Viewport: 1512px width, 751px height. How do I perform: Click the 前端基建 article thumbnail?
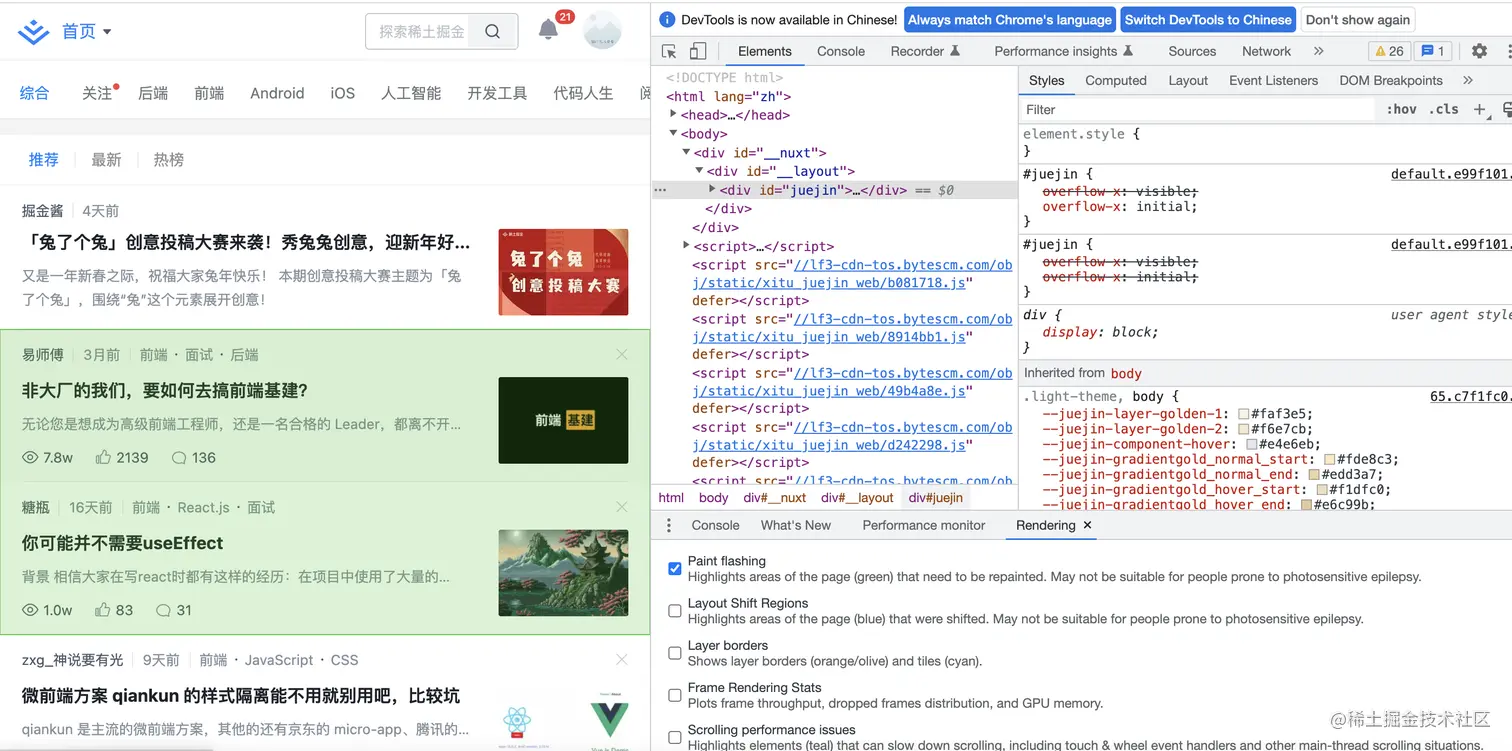(563, 420)
